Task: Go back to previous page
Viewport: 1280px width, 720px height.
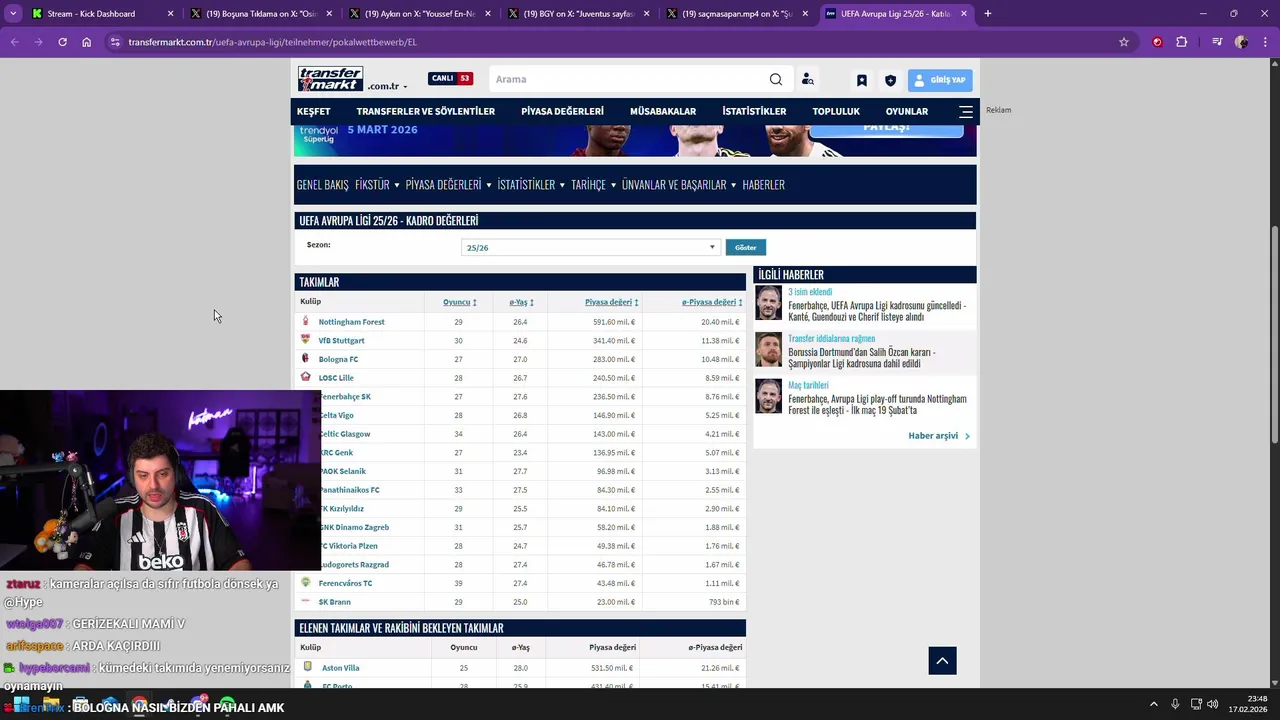Action: (x=14, y=42)
